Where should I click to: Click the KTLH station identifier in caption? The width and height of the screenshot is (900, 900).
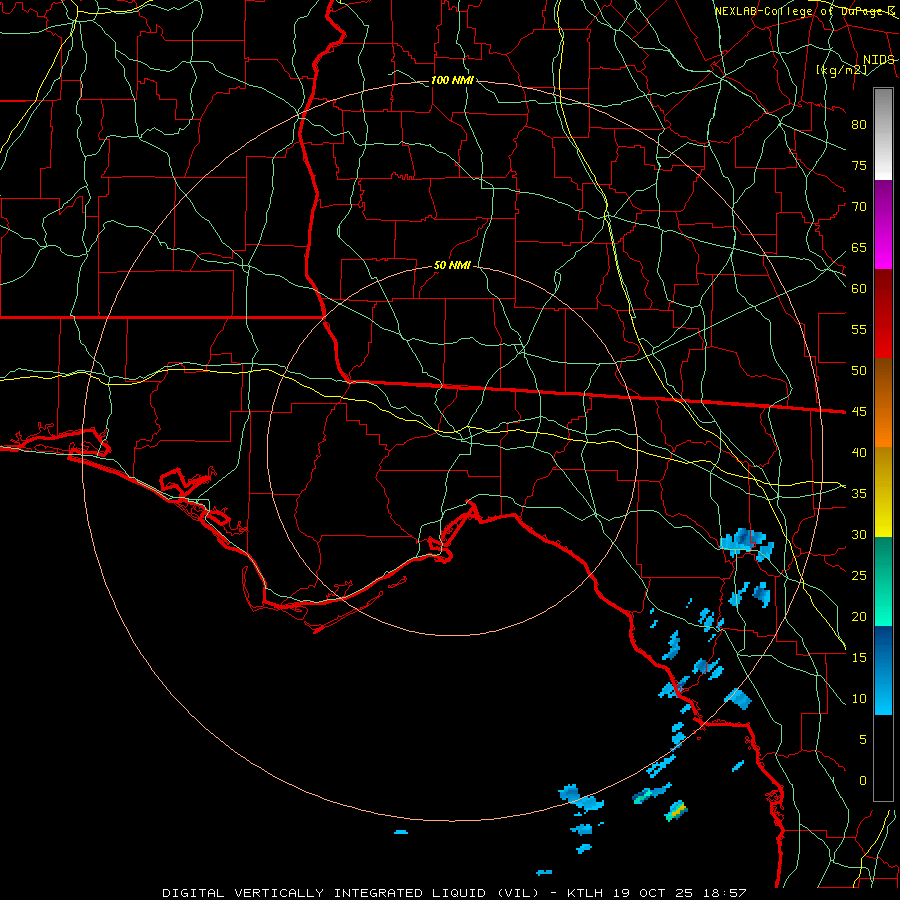click(587, 893)
